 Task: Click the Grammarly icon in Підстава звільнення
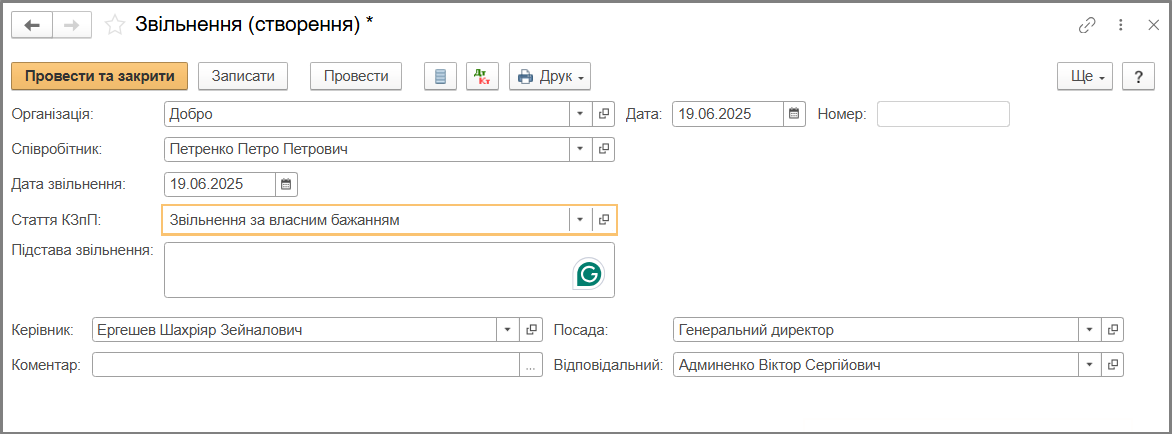pyautogui.click(x=589, y=274)
